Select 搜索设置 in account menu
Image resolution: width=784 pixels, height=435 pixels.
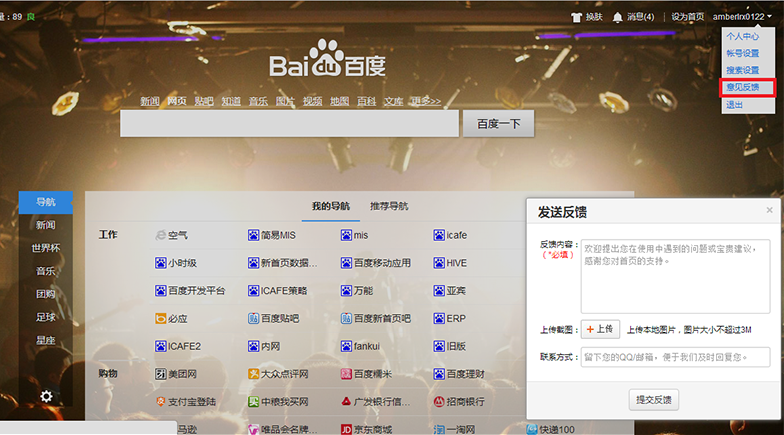point(742,70)
